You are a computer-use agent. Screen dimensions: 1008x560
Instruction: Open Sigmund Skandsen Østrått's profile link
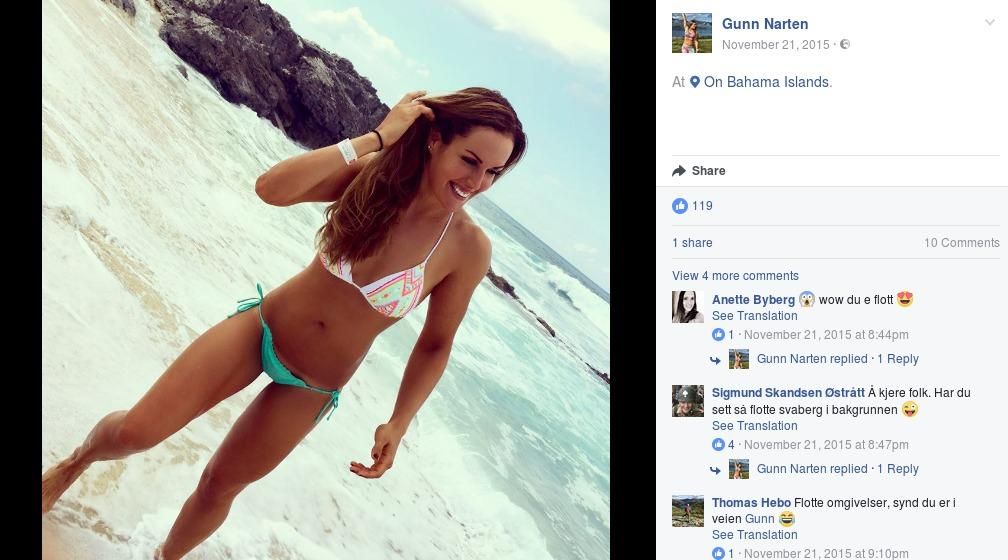pos(788,393)
